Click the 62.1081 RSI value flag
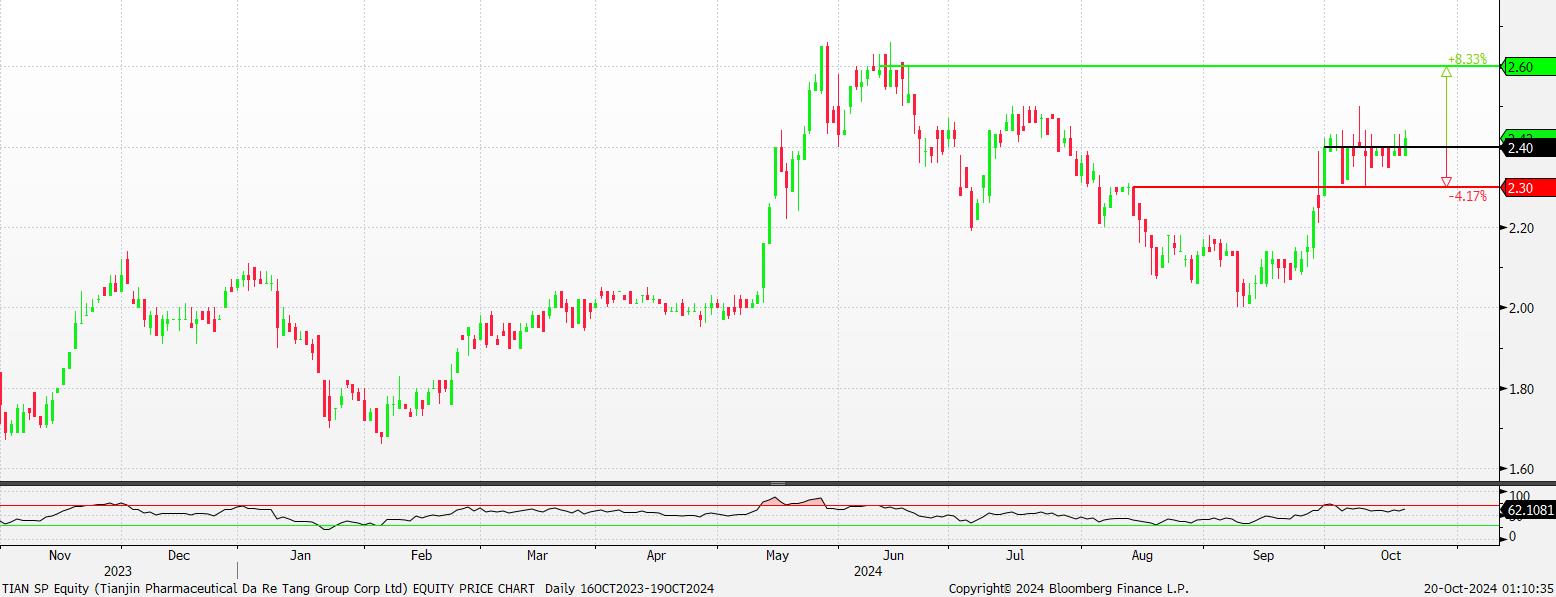This screenshot has height=597, width=1556. (x=1529, y=509)
